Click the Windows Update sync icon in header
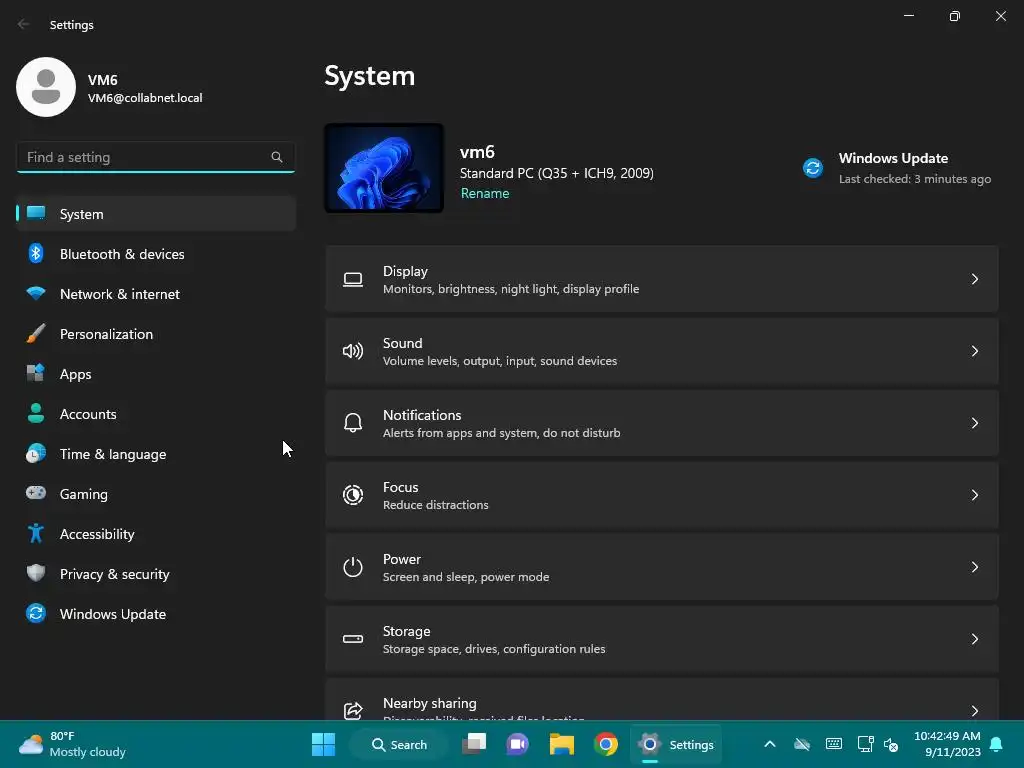The width and height of the screenshot is (1024, 768). point(813,168)
